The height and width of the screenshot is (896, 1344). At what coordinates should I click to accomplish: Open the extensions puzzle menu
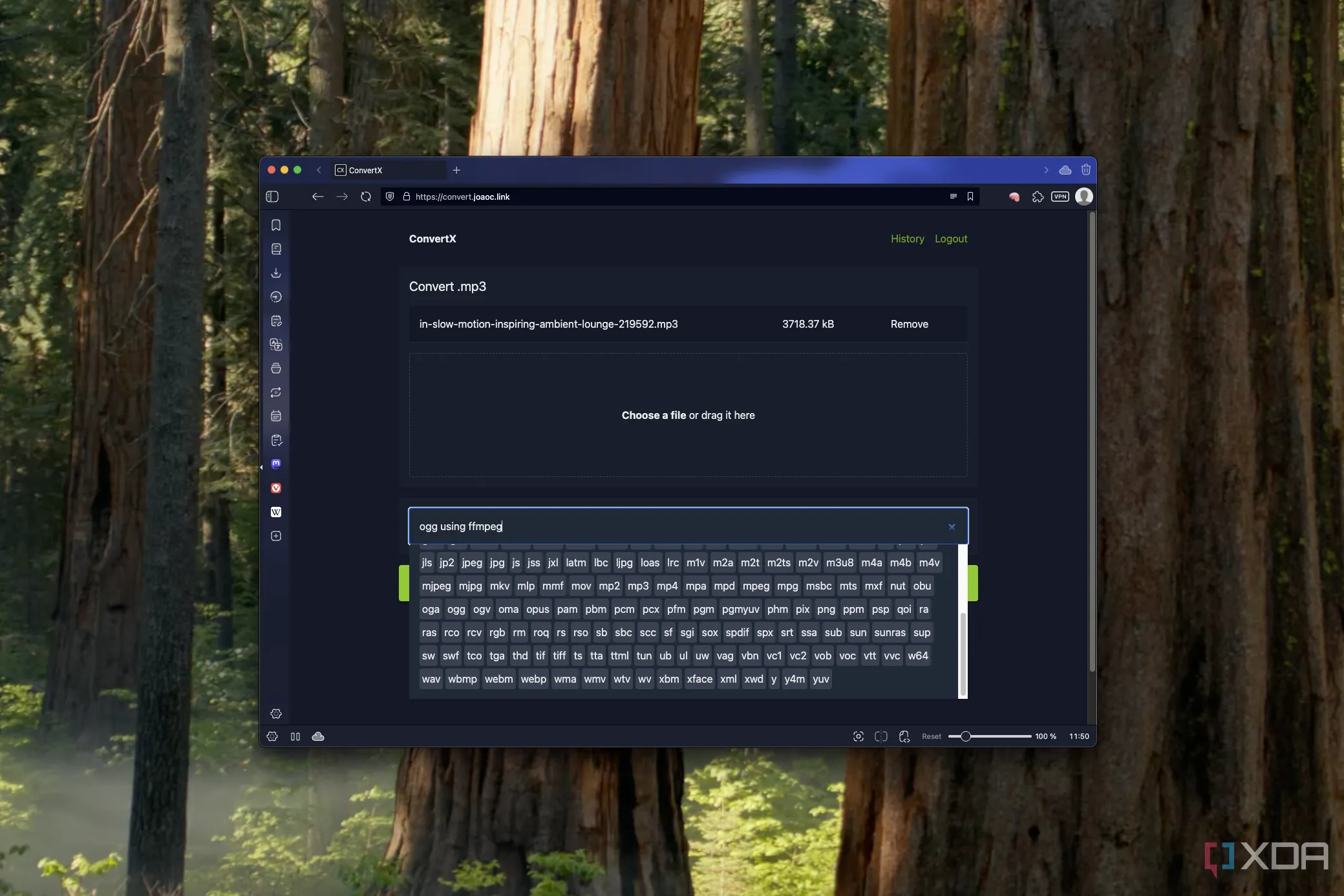(1038, 197)
